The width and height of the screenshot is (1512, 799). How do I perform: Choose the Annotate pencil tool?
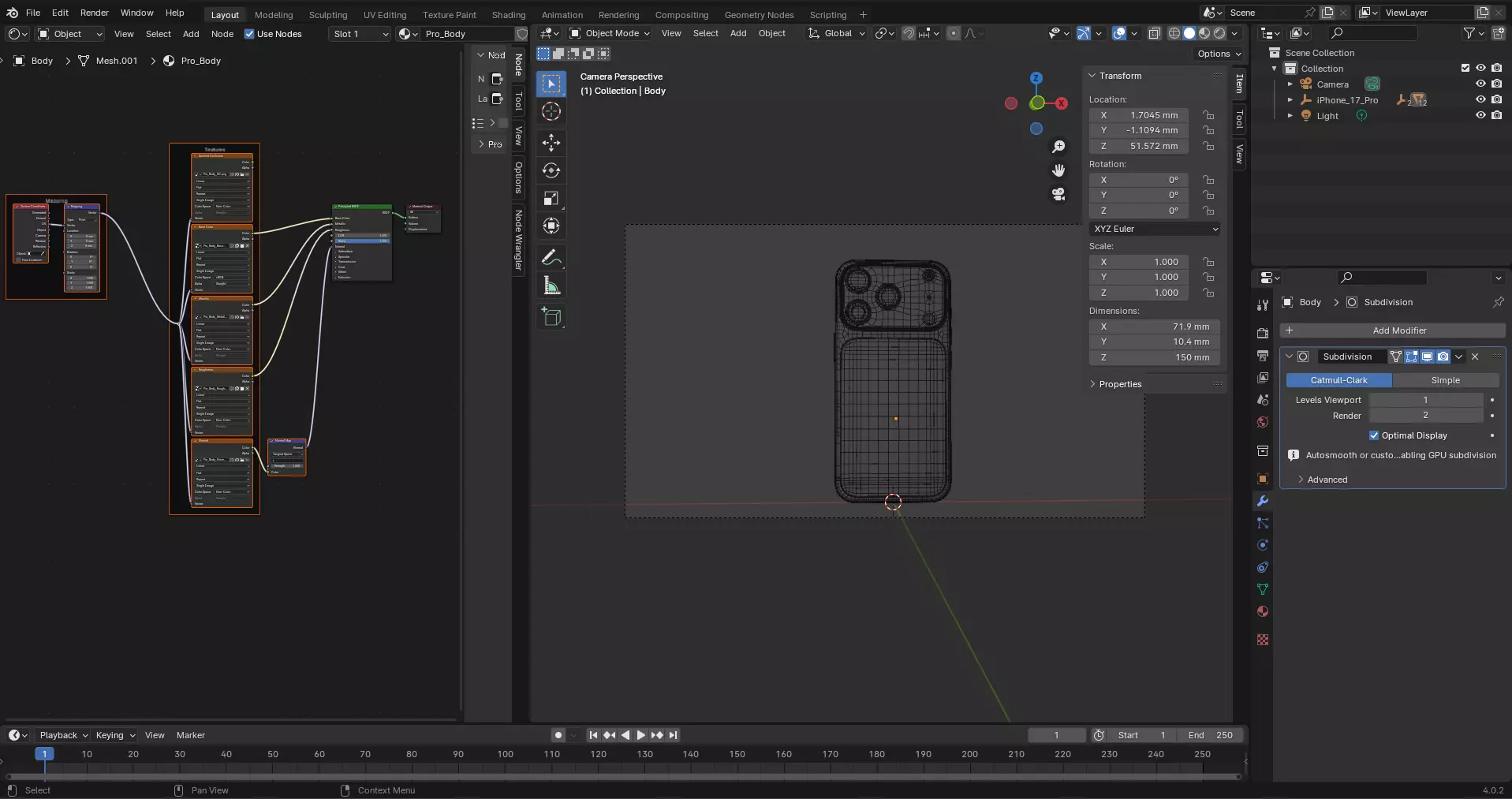(551, 257)
